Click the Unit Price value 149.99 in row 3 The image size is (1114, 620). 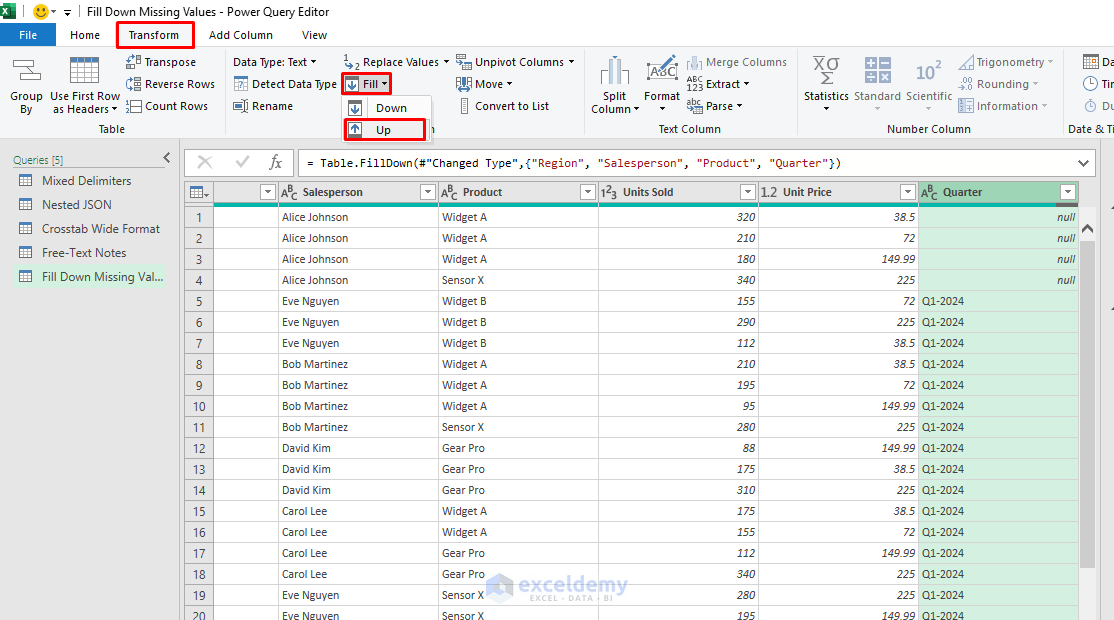838,259
